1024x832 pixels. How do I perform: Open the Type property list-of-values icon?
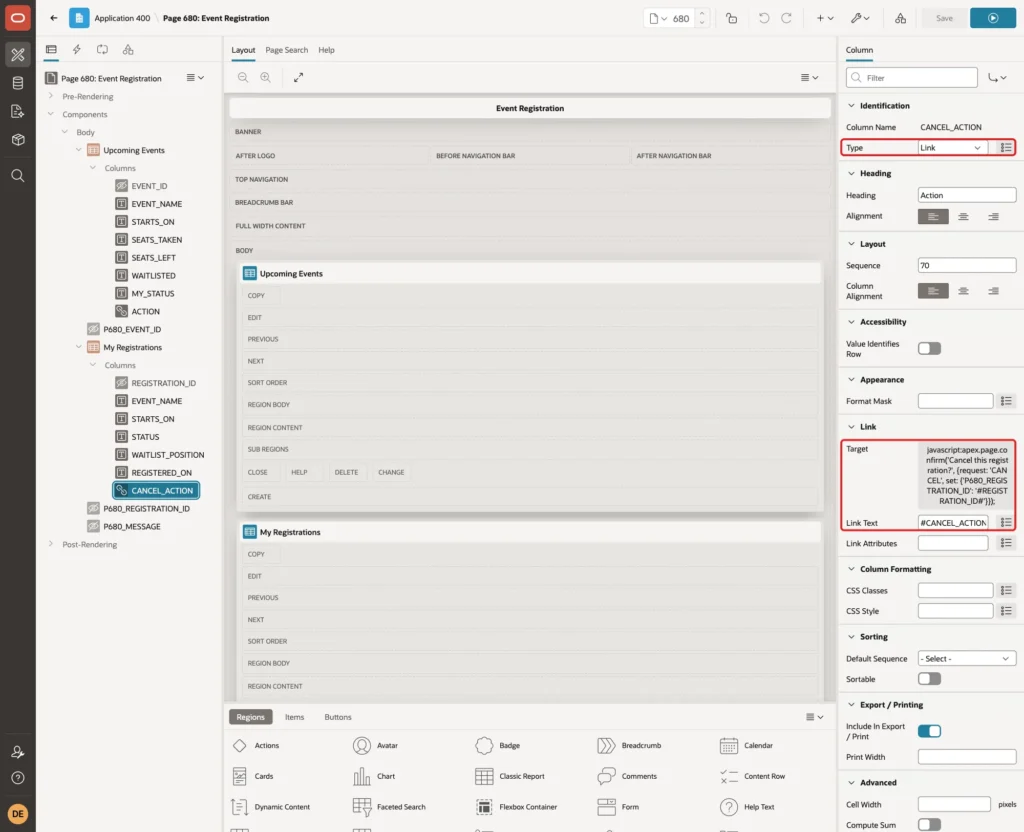point(1006,148)
